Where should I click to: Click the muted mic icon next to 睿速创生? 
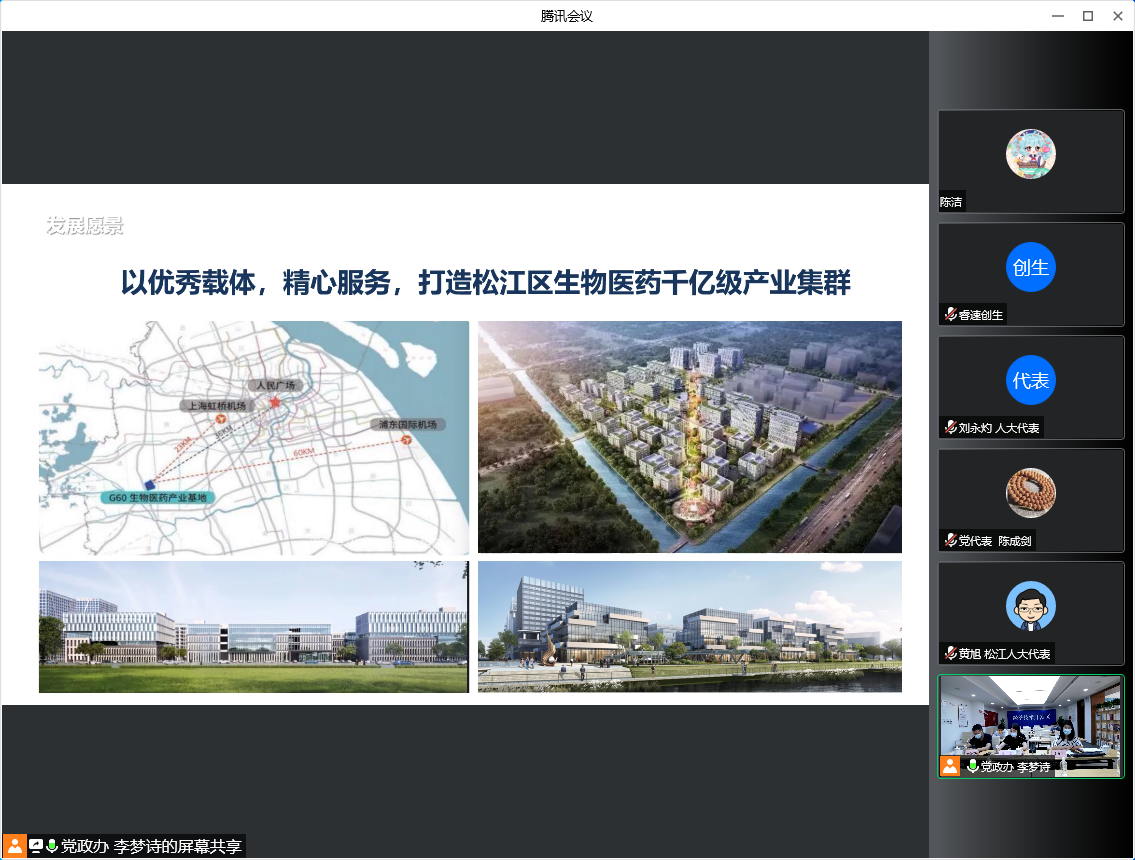coord(950,314)
